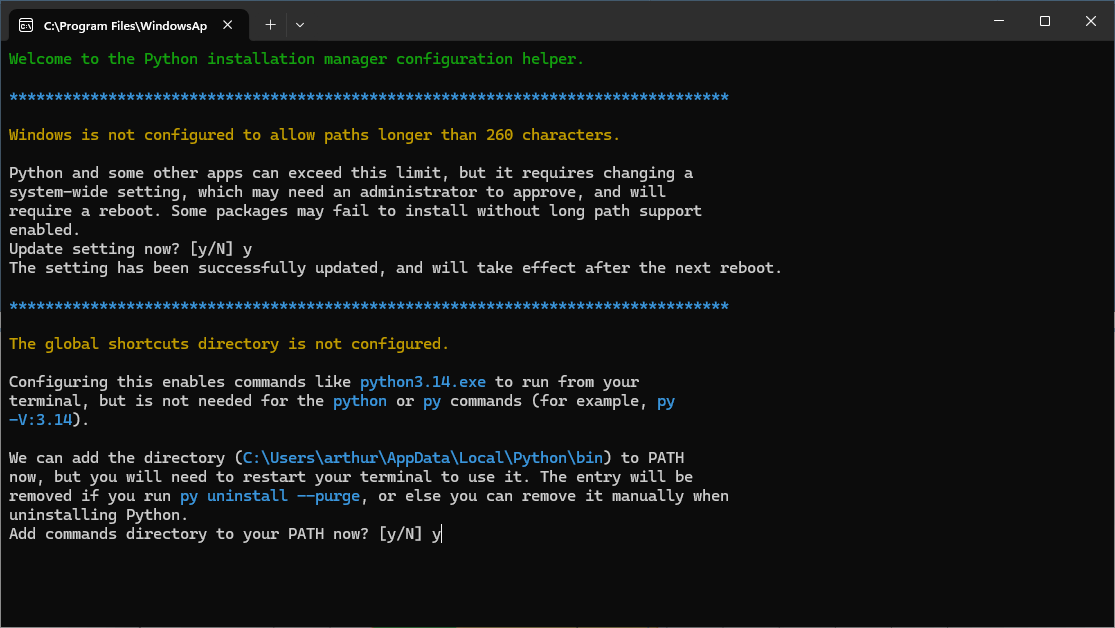Click the PATH prompt input line
This screenshot has width=1115, height=628.
(225, 534)
